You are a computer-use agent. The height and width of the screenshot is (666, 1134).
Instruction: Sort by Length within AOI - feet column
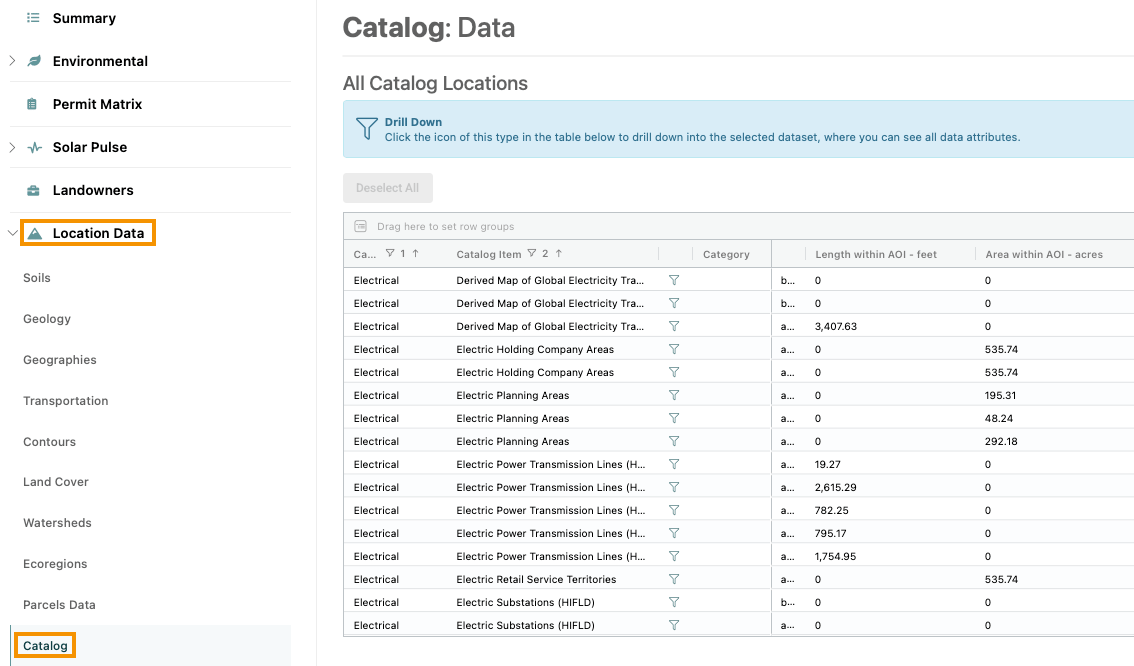coord(876,255)
